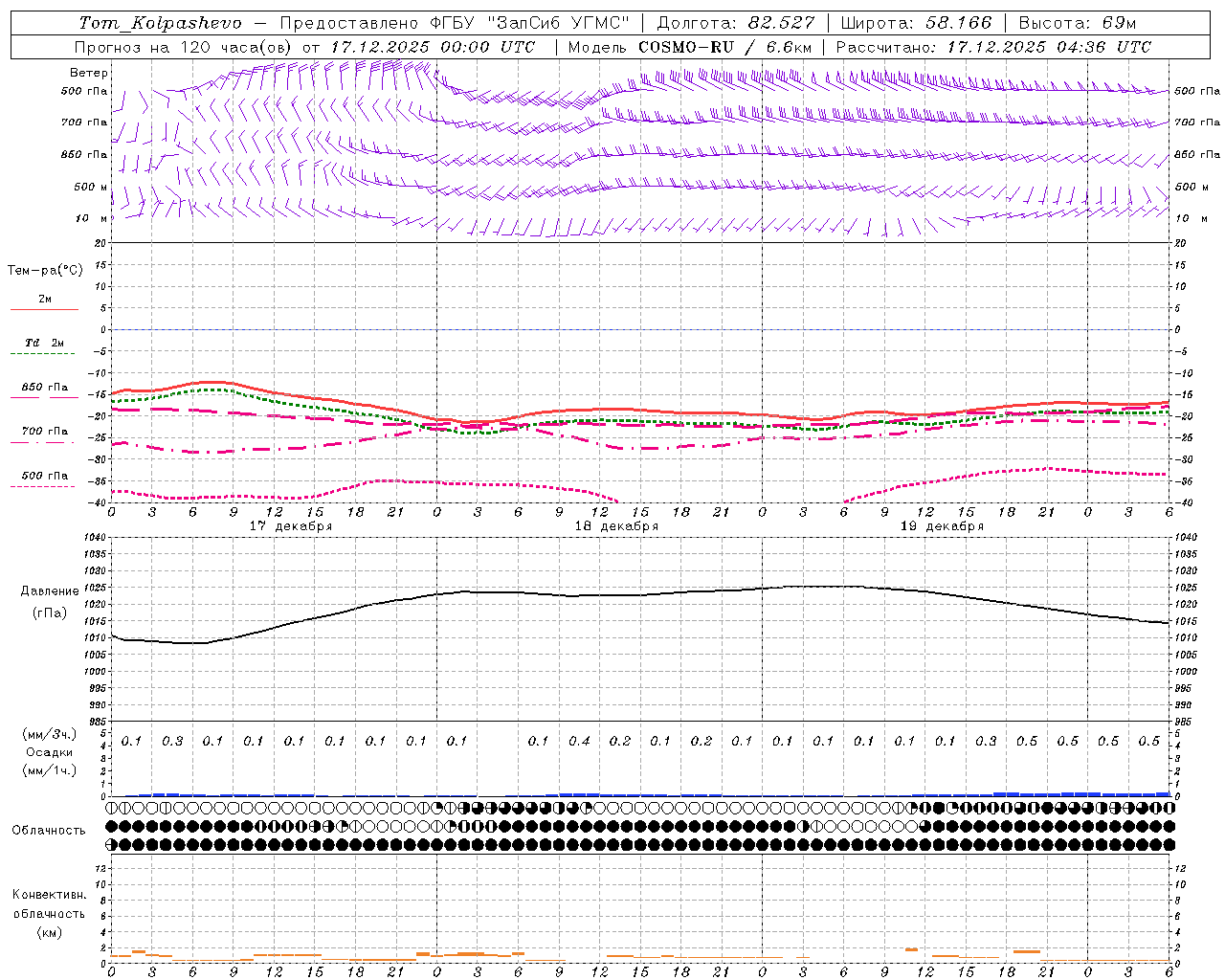
Task: Click the latitude value Широта: 58.166
Action: [917, 23]
